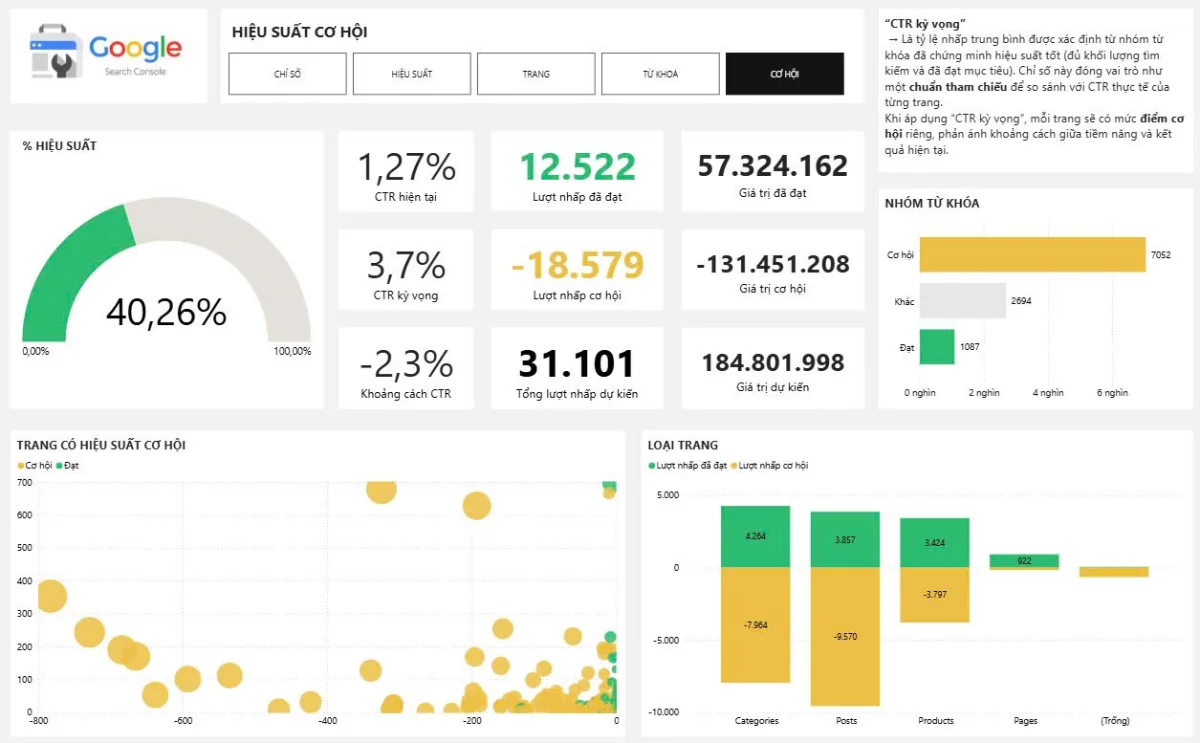The width and height of the screenshot is (1200, 743).
Task: Click the 12.522 Lượt nhấp đã đạt value
Action: [x=577, y=166]
